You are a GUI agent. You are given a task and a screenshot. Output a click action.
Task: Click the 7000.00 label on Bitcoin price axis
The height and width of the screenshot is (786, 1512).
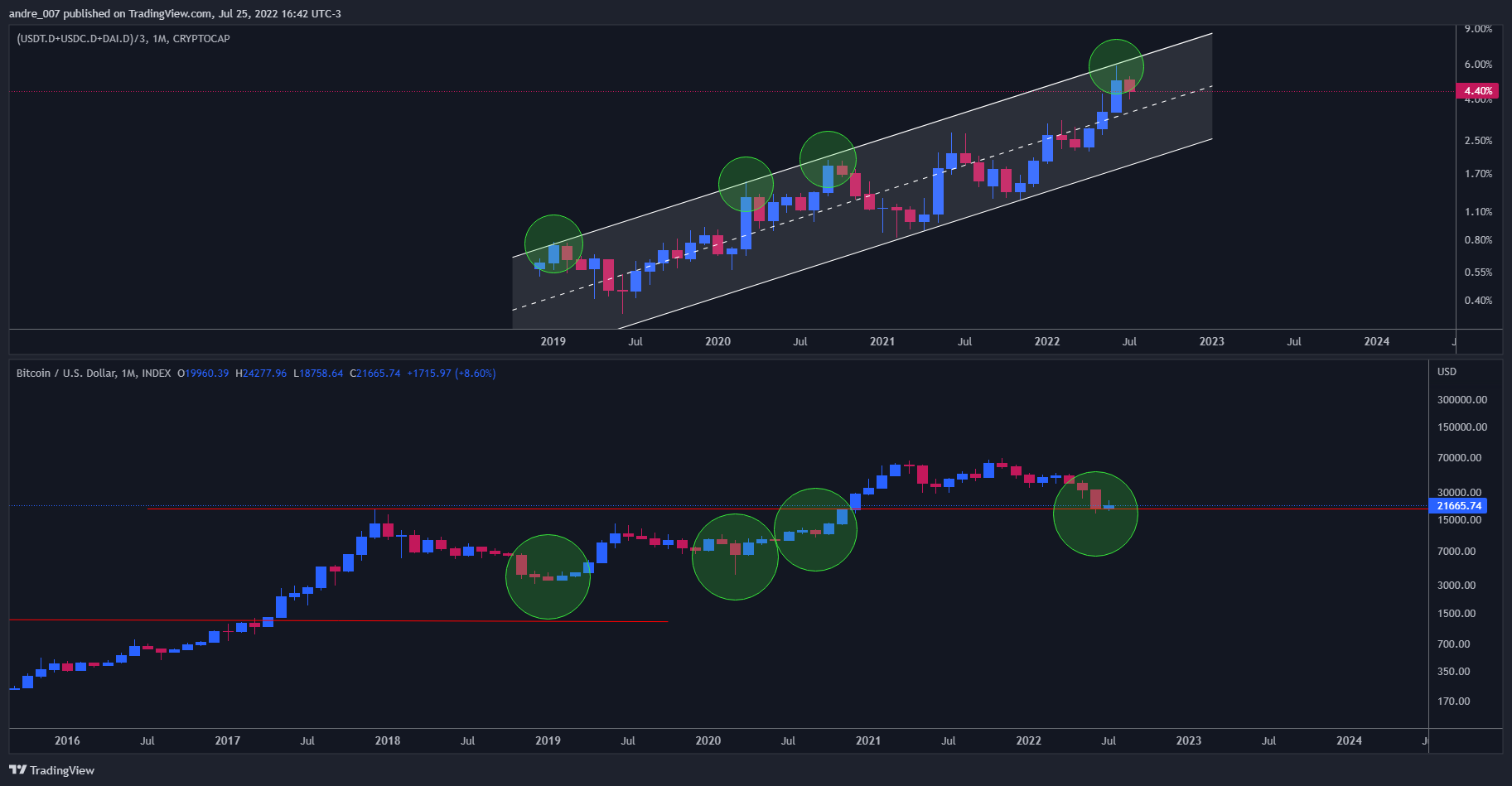point(1456,551)
